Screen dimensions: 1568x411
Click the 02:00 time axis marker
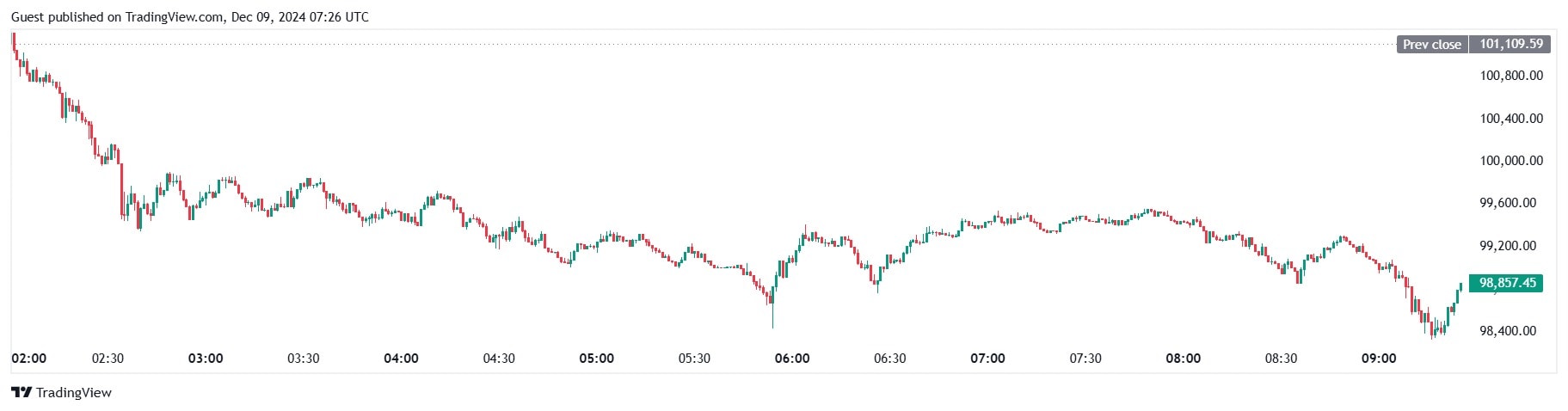coord(29,359)
